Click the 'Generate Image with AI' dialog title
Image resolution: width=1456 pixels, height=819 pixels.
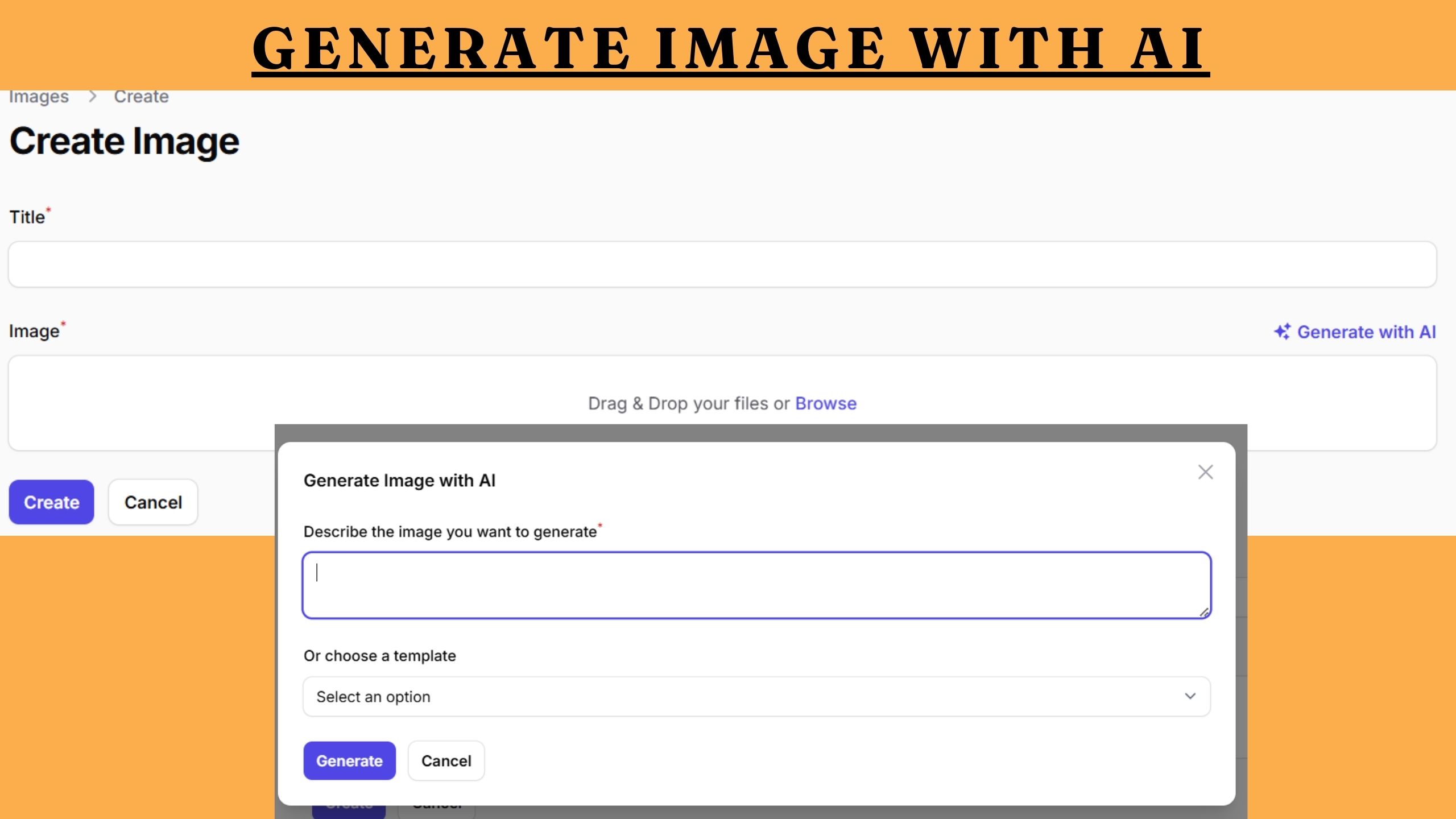(399, 481)
